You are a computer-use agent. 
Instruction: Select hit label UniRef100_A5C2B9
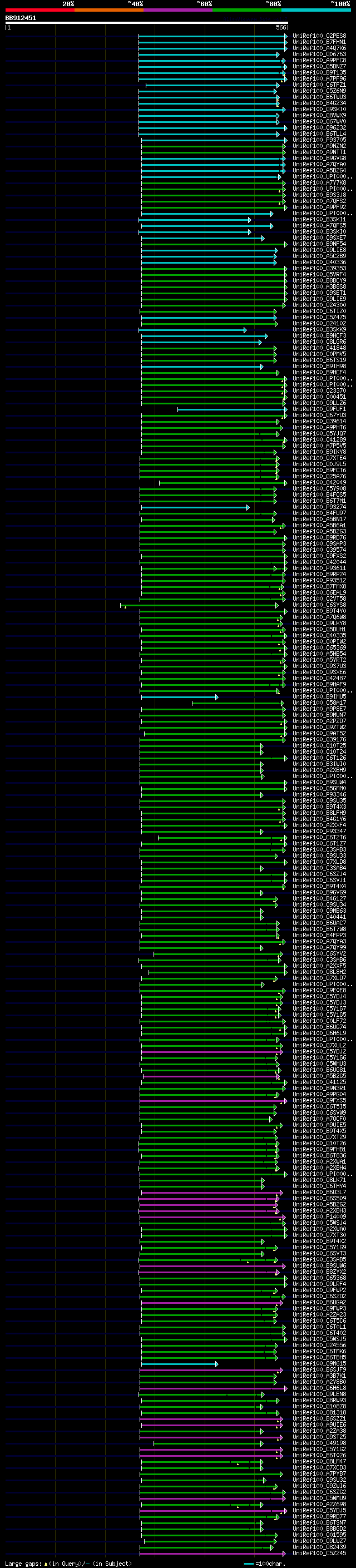(319, 256)
